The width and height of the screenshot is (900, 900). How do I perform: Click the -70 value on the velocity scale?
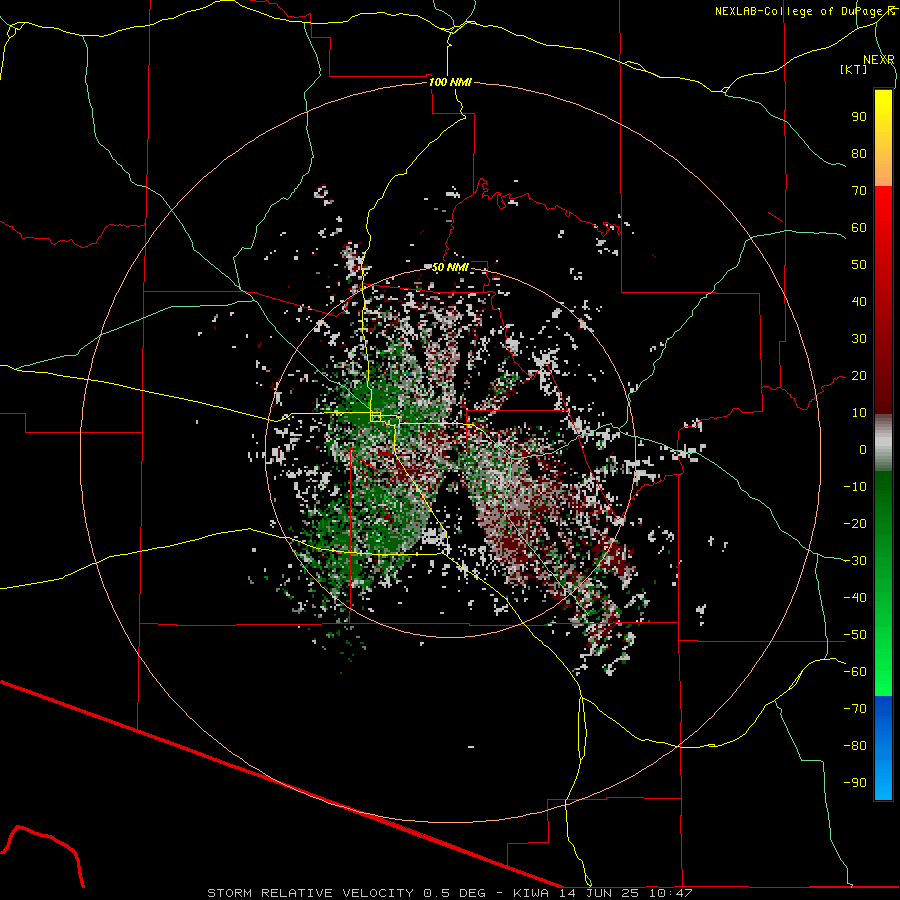pyautogui.click(x=855, y=709)
